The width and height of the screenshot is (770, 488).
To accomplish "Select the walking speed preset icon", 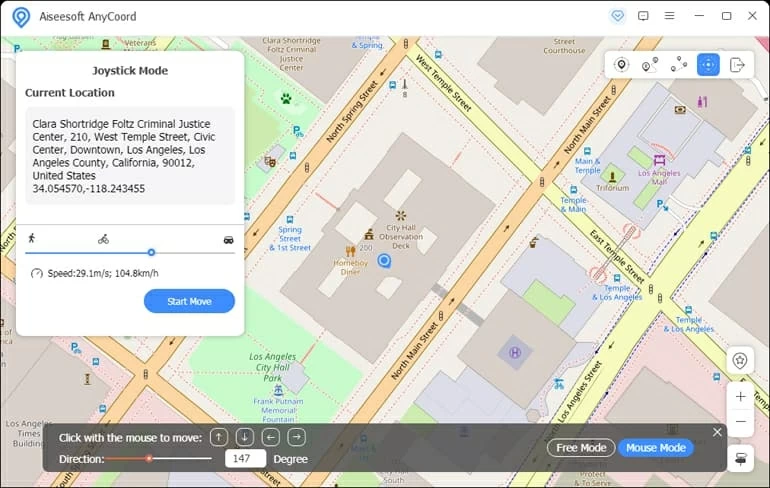I will tap(32, 239).
